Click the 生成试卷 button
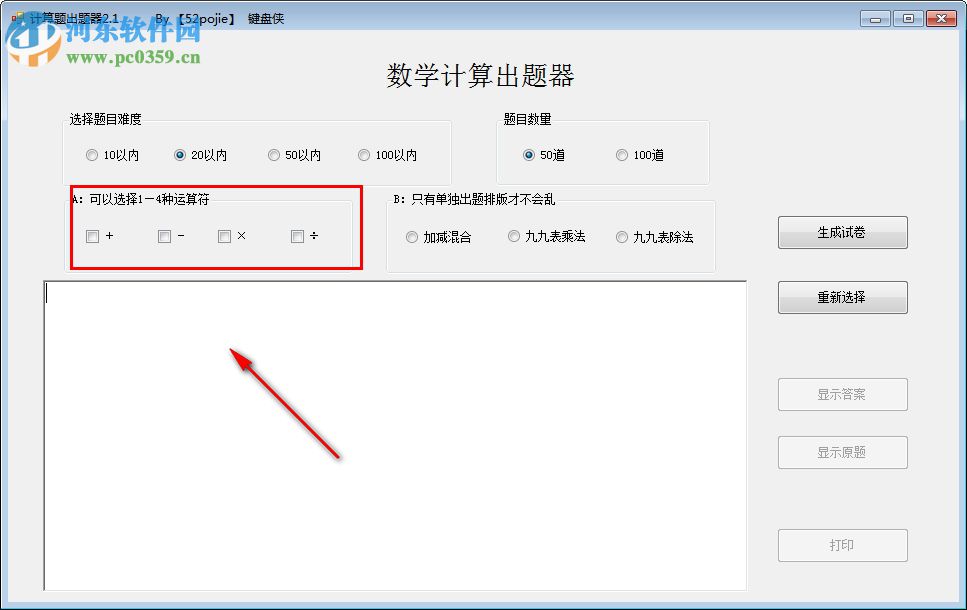 click(x=842, y=232)
